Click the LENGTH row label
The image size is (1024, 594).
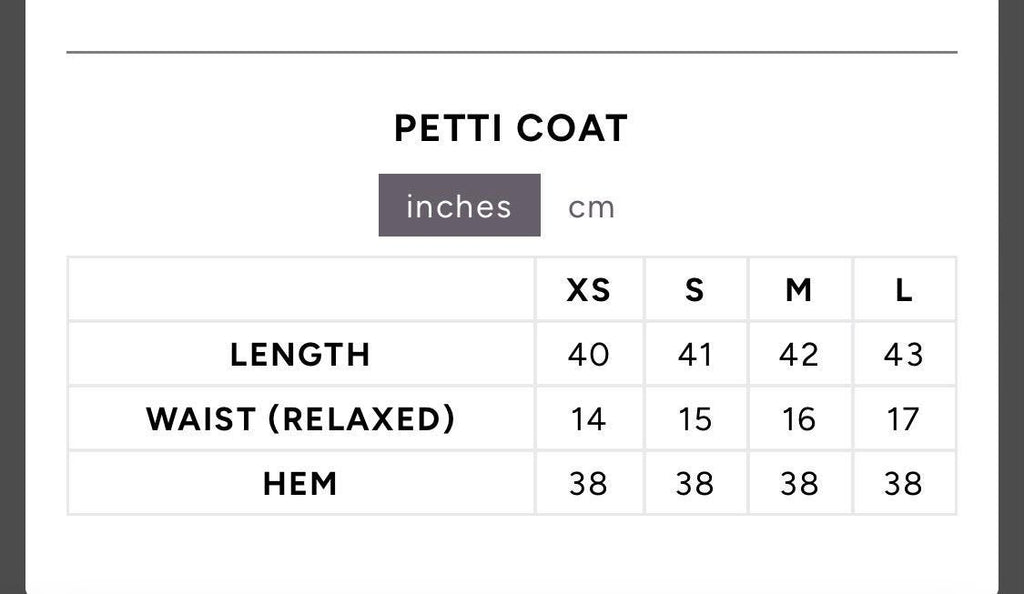click(x=300, y=354)
